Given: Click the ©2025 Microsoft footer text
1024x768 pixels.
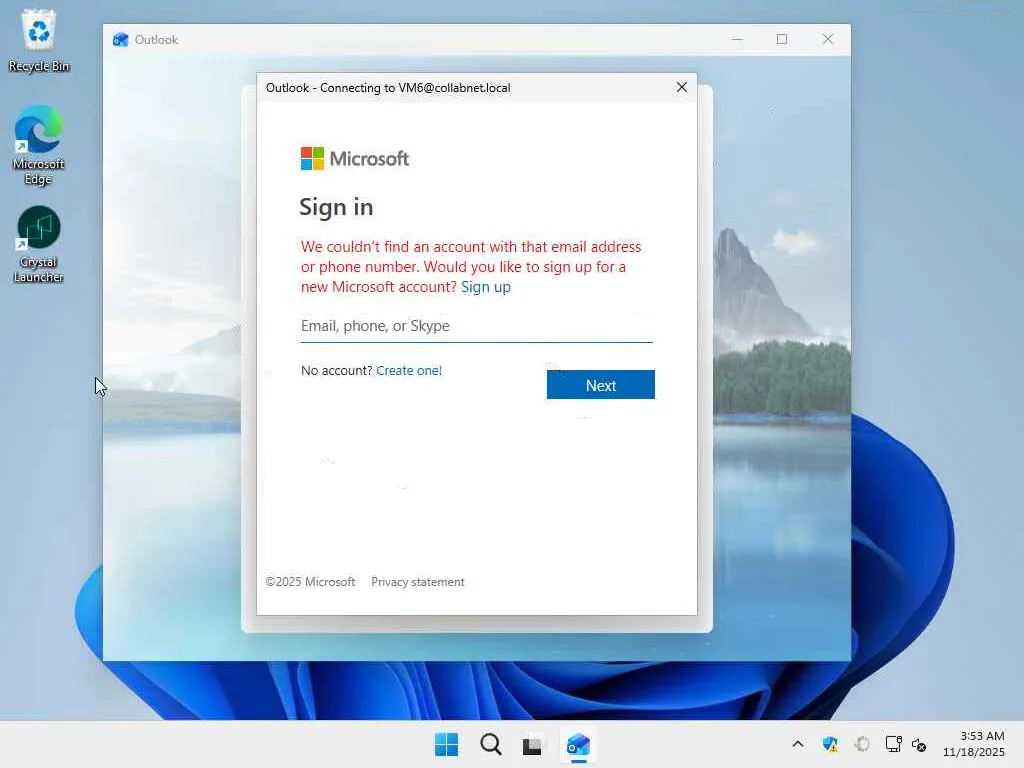Looking at the screenshot, I should click(310, 582).
